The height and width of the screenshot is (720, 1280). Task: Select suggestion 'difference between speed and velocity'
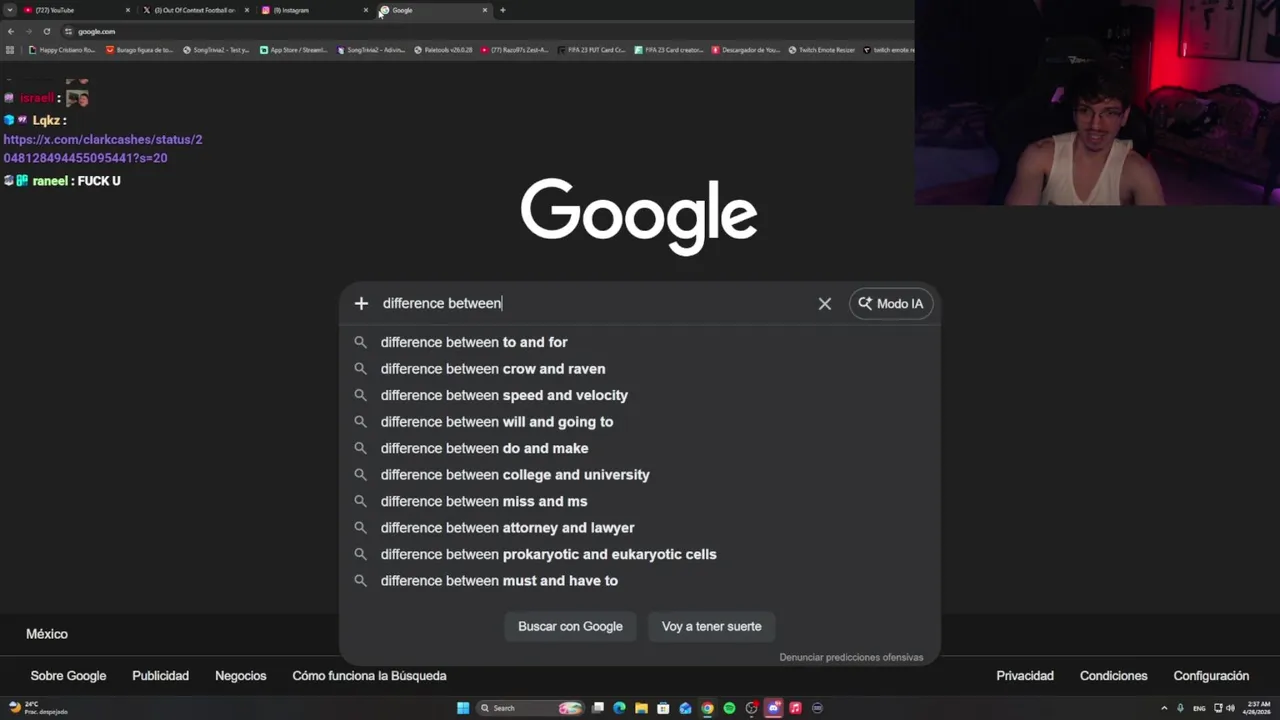tap(640, 395)
